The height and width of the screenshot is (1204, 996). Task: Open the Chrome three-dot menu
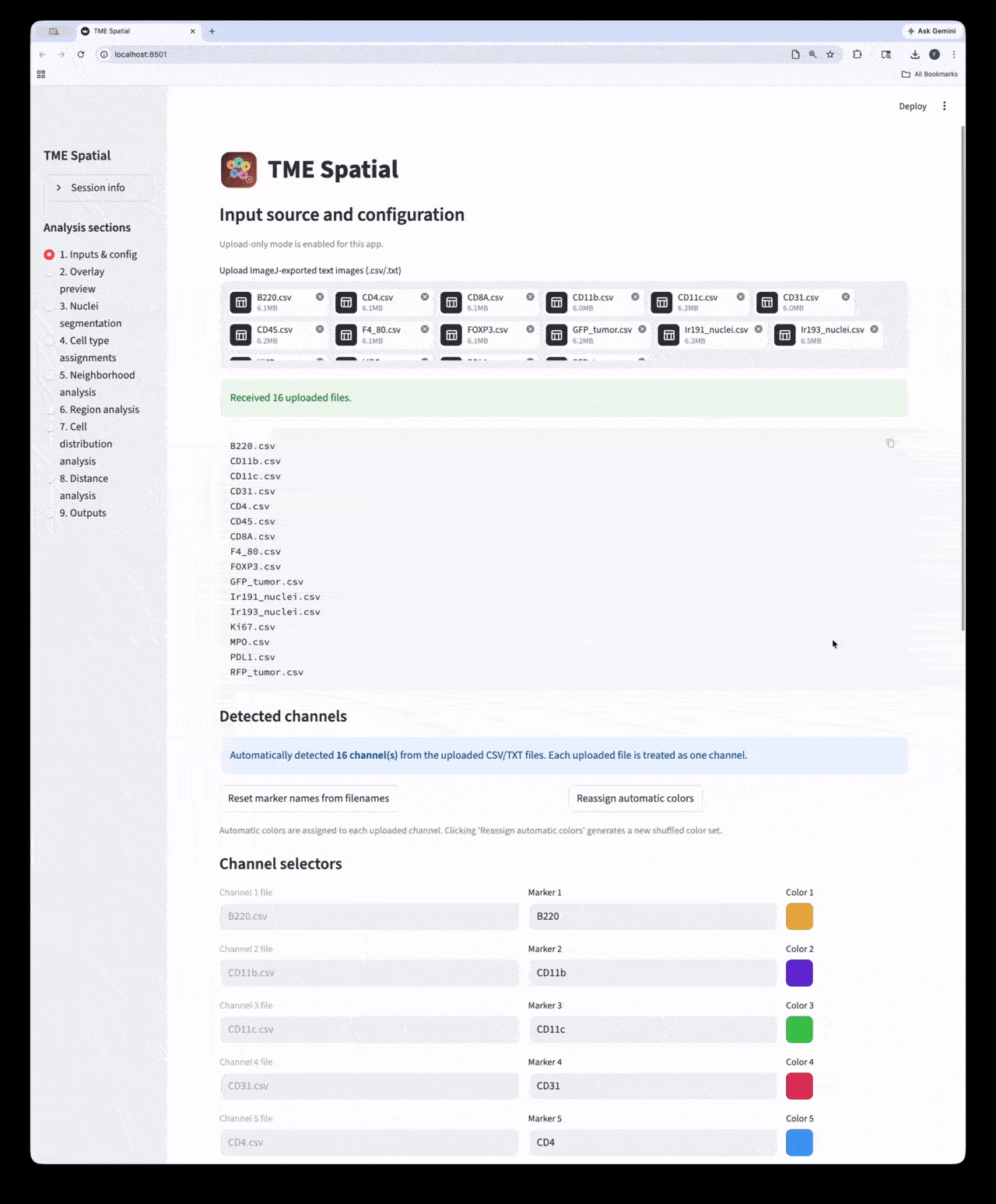coord(954,54)
